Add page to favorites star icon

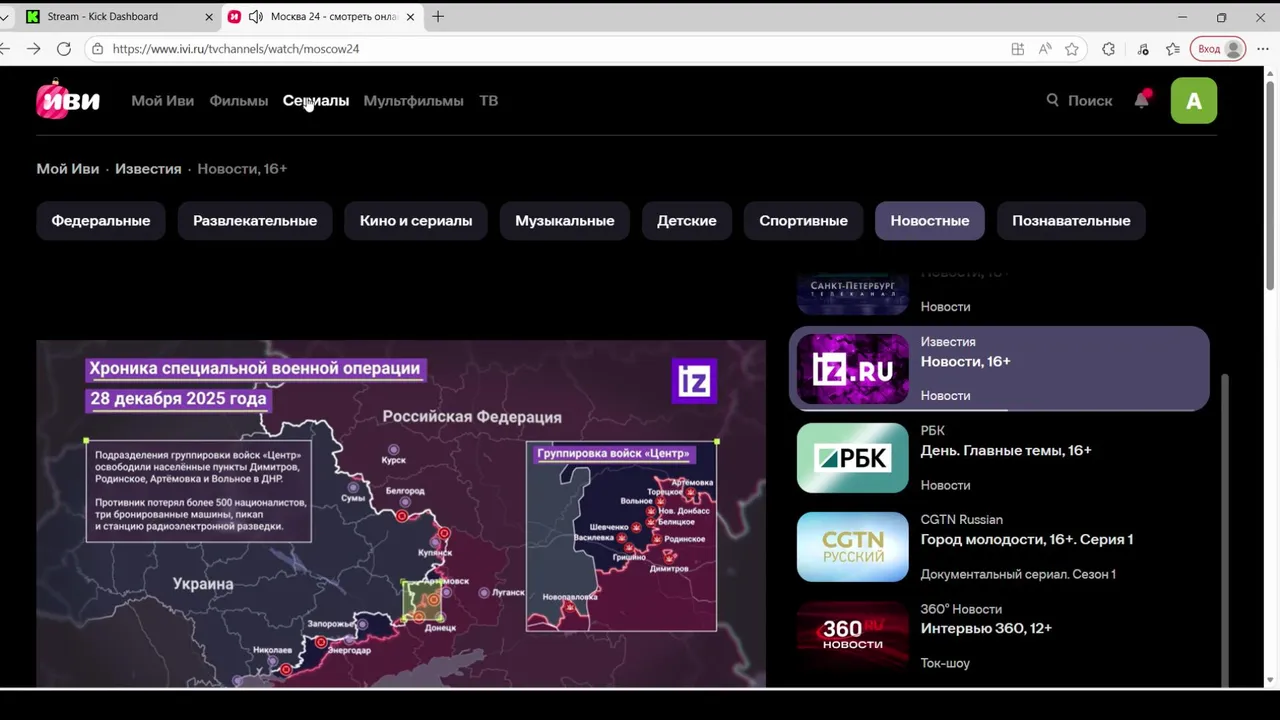coord(1072,48)
